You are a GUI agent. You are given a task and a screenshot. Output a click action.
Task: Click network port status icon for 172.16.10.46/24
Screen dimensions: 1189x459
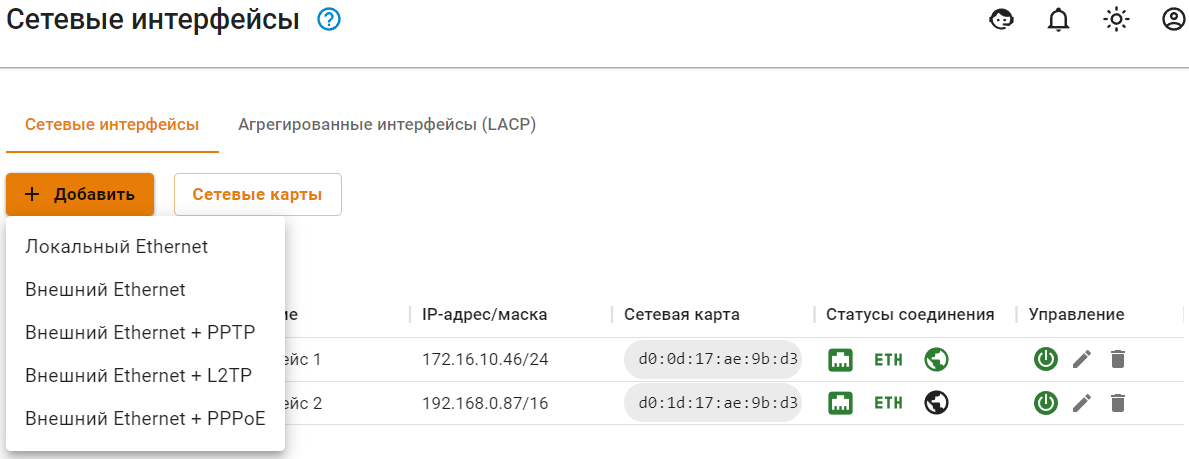click(x=840, y=359)
